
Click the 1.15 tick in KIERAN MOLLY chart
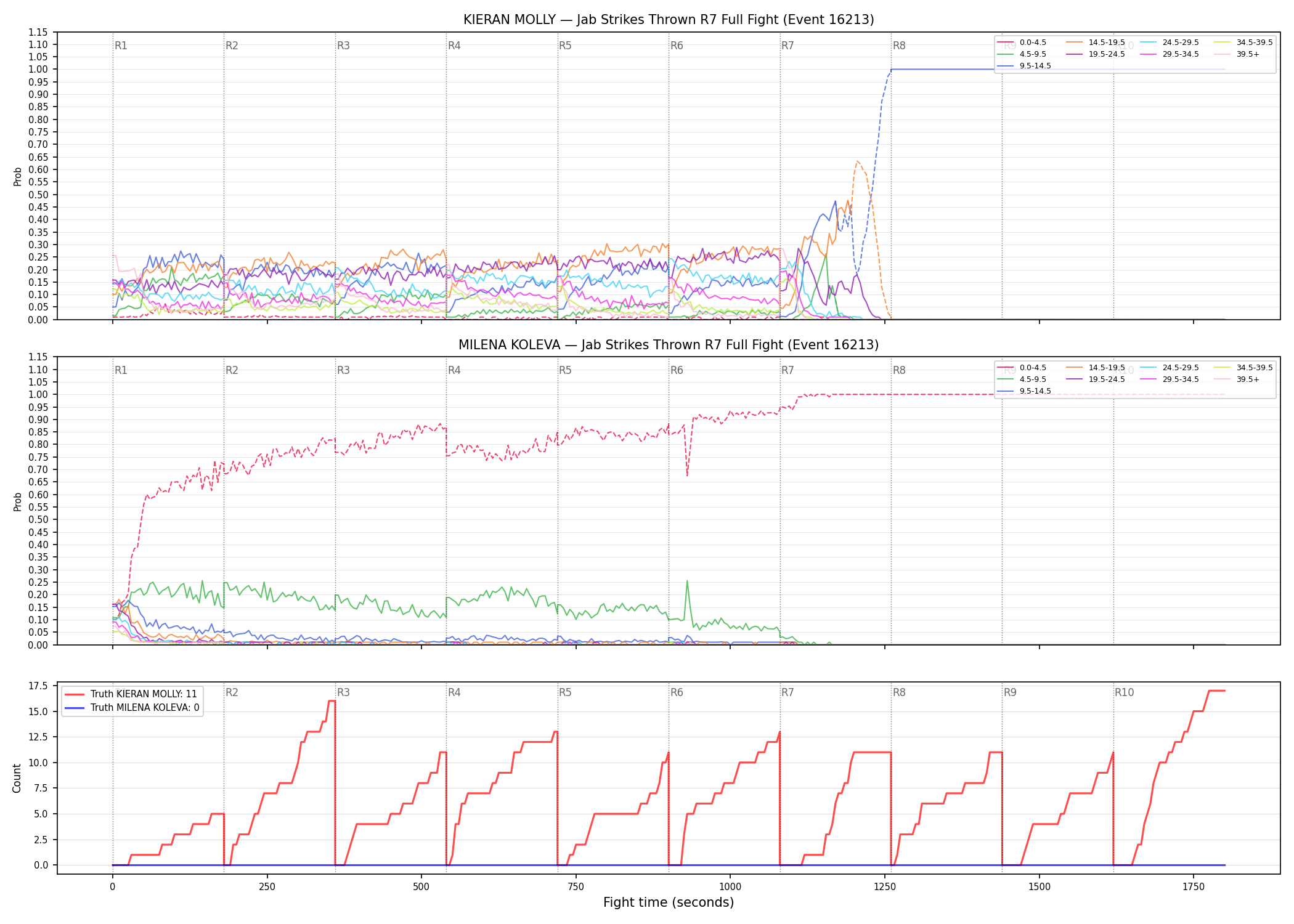[x=38, y=32]
